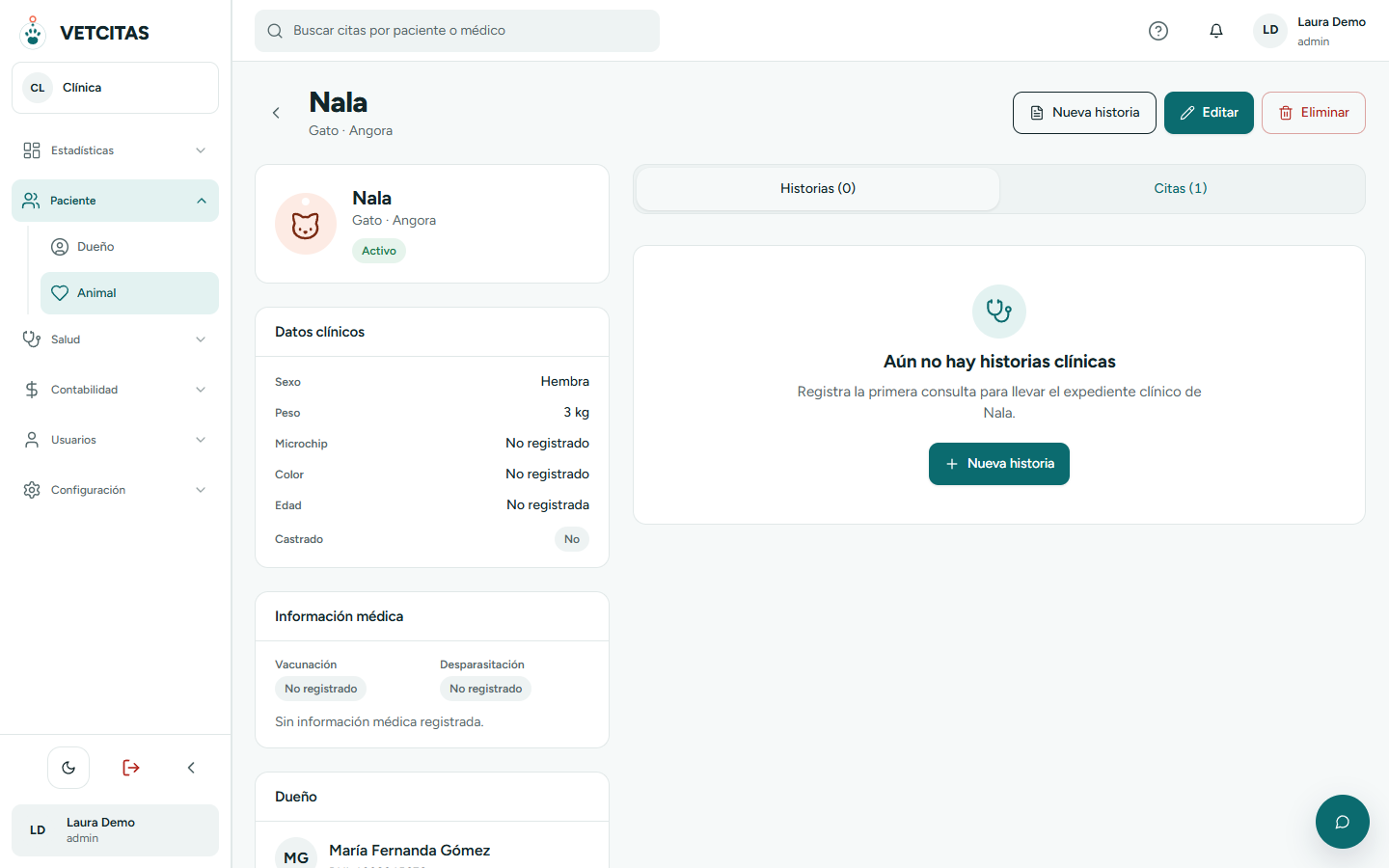Click the Edad 'No registrada' value

click(548, 505)
